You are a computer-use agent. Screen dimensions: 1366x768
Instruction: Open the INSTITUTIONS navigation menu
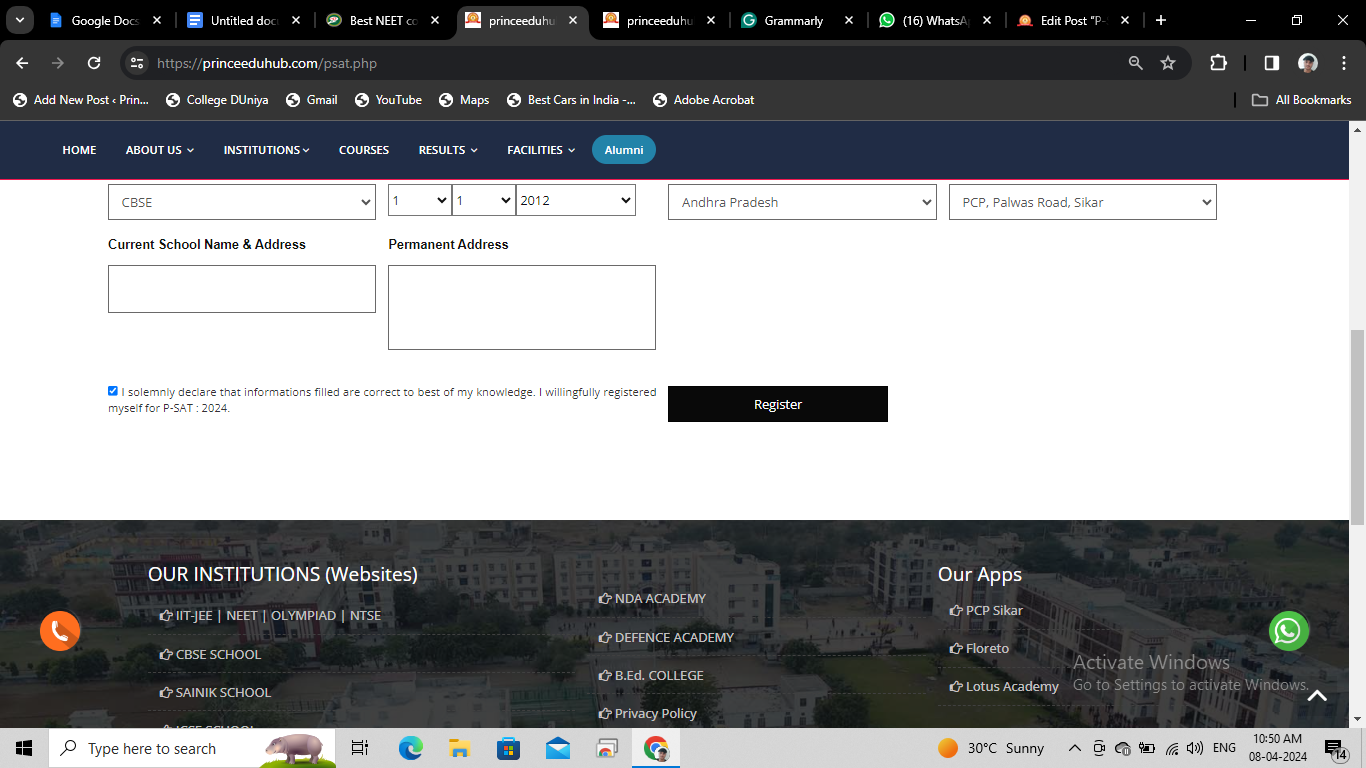pos(265,149)
